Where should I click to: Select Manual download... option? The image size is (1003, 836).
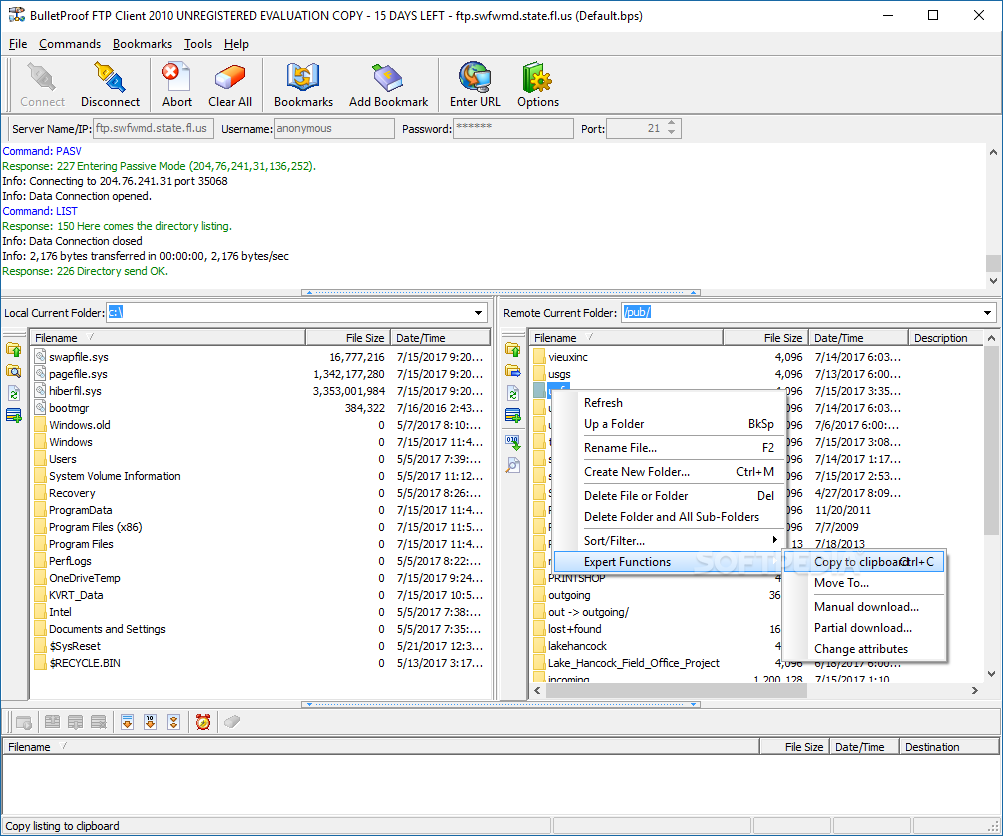[866, 606]
